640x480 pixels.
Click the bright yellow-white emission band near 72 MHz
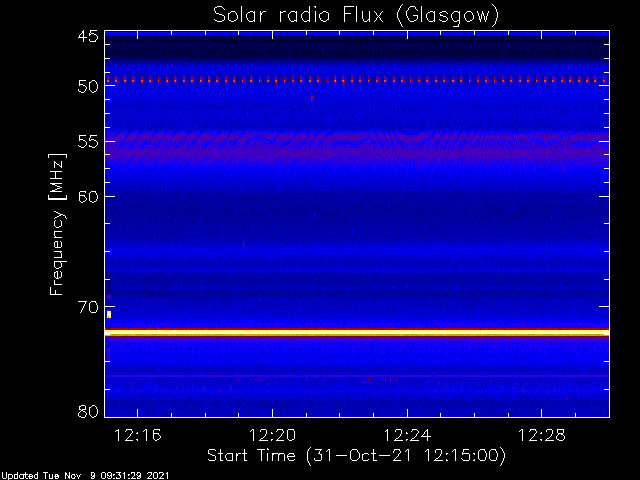click(357, 333)
